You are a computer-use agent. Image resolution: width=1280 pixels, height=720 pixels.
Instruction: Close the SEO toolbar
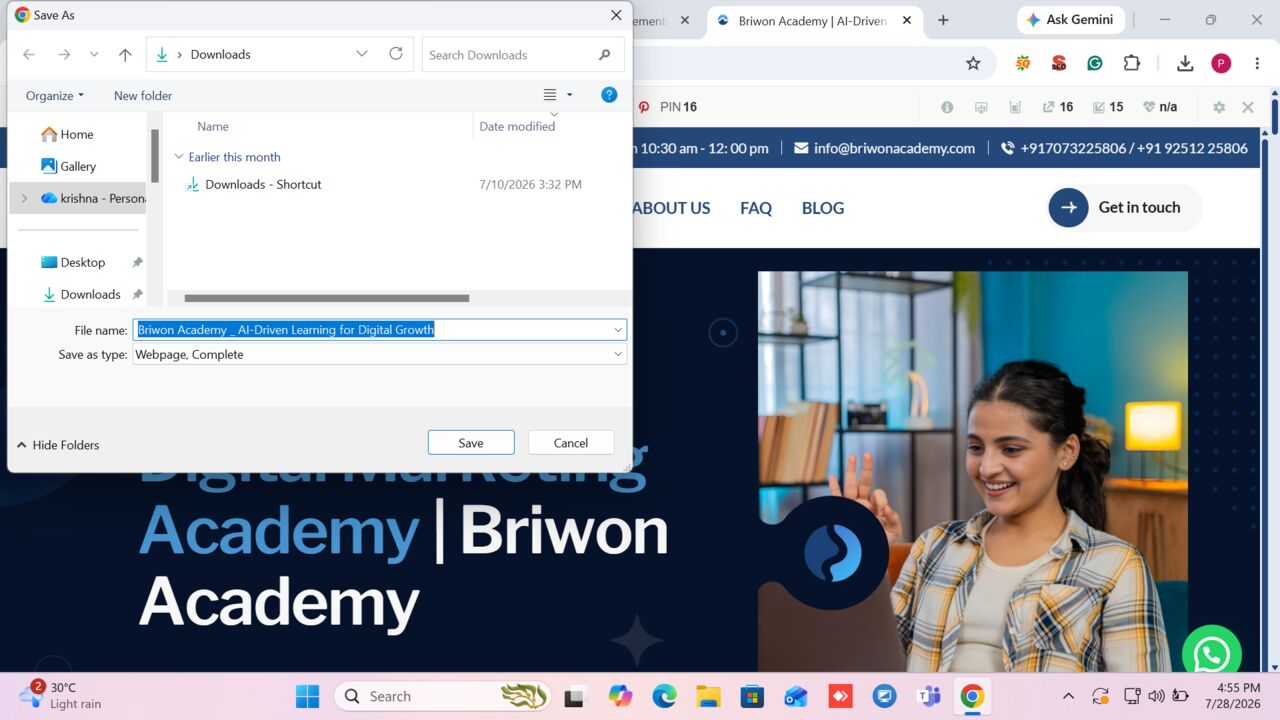[x=1248, y=107]
